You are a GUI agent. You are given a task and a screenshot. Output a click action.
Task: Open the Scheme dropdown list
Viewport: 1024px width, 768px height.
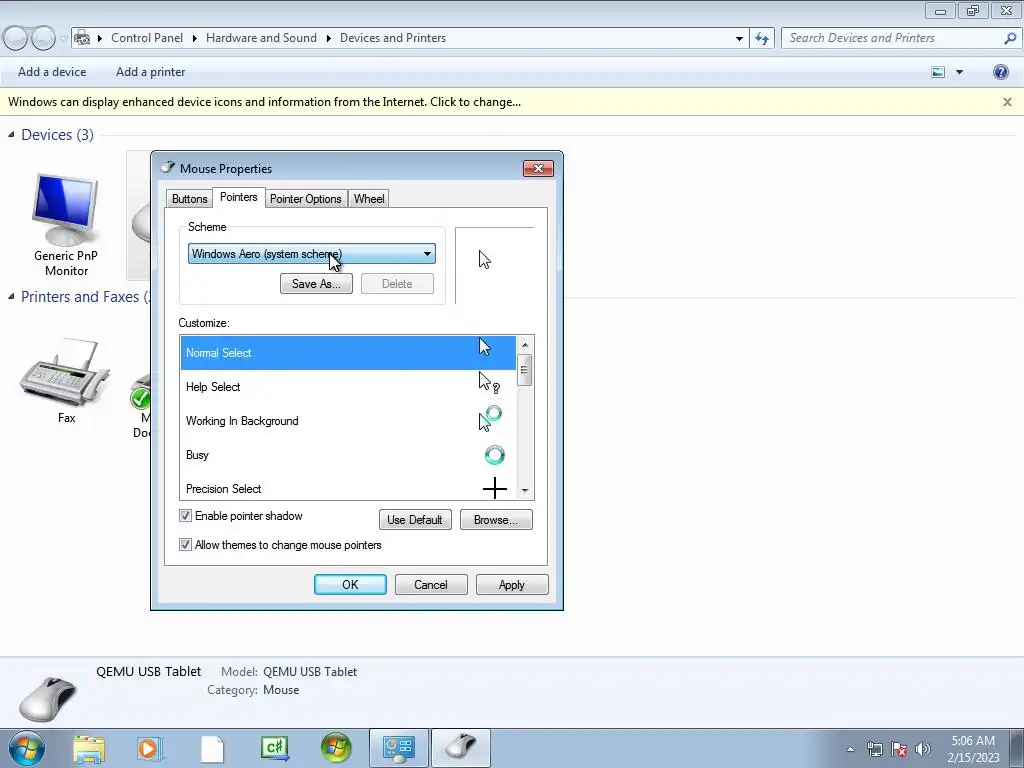(x=312, y=254)
